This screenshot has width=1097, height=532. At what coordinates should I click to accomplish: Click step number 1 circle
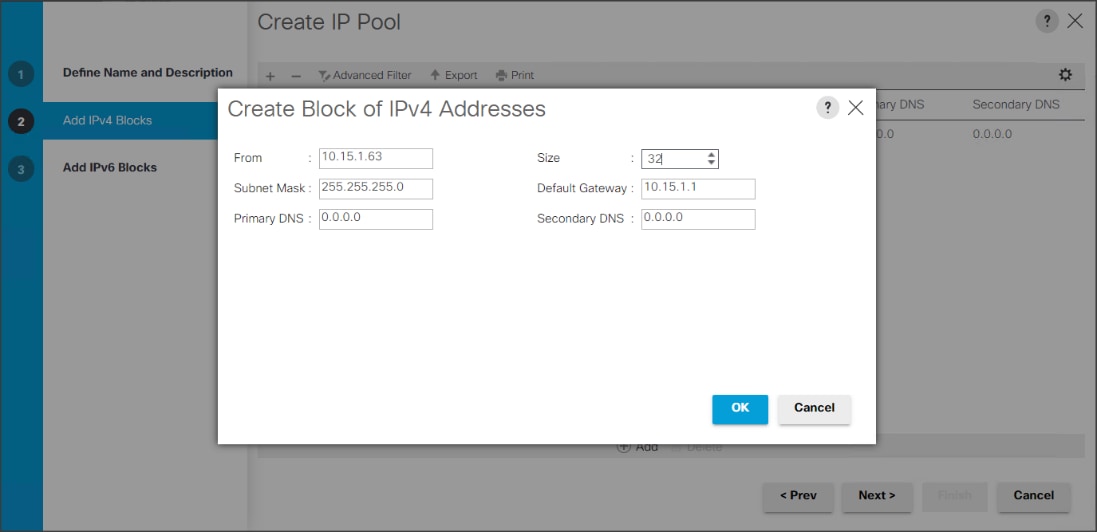(21, 74)
